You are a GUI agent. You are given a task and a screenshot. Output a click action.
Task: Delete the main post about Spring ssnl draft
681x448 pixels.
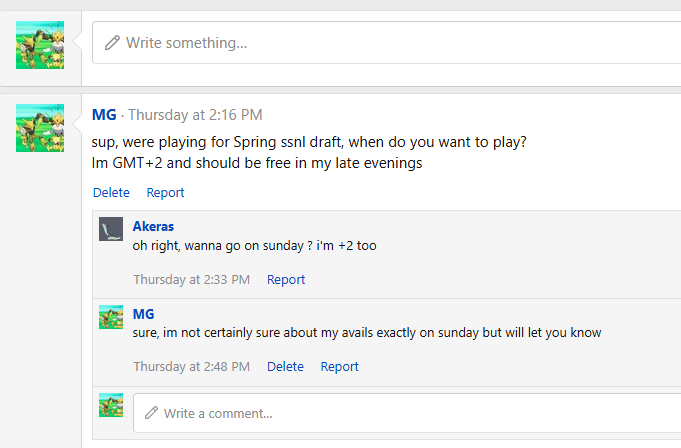(x=111, y=193)
